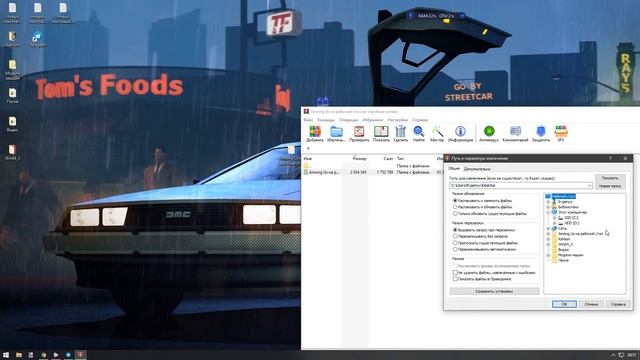
Task: Open the Мастер (Wizard) wand icon
Action: (x=437, y=133)
